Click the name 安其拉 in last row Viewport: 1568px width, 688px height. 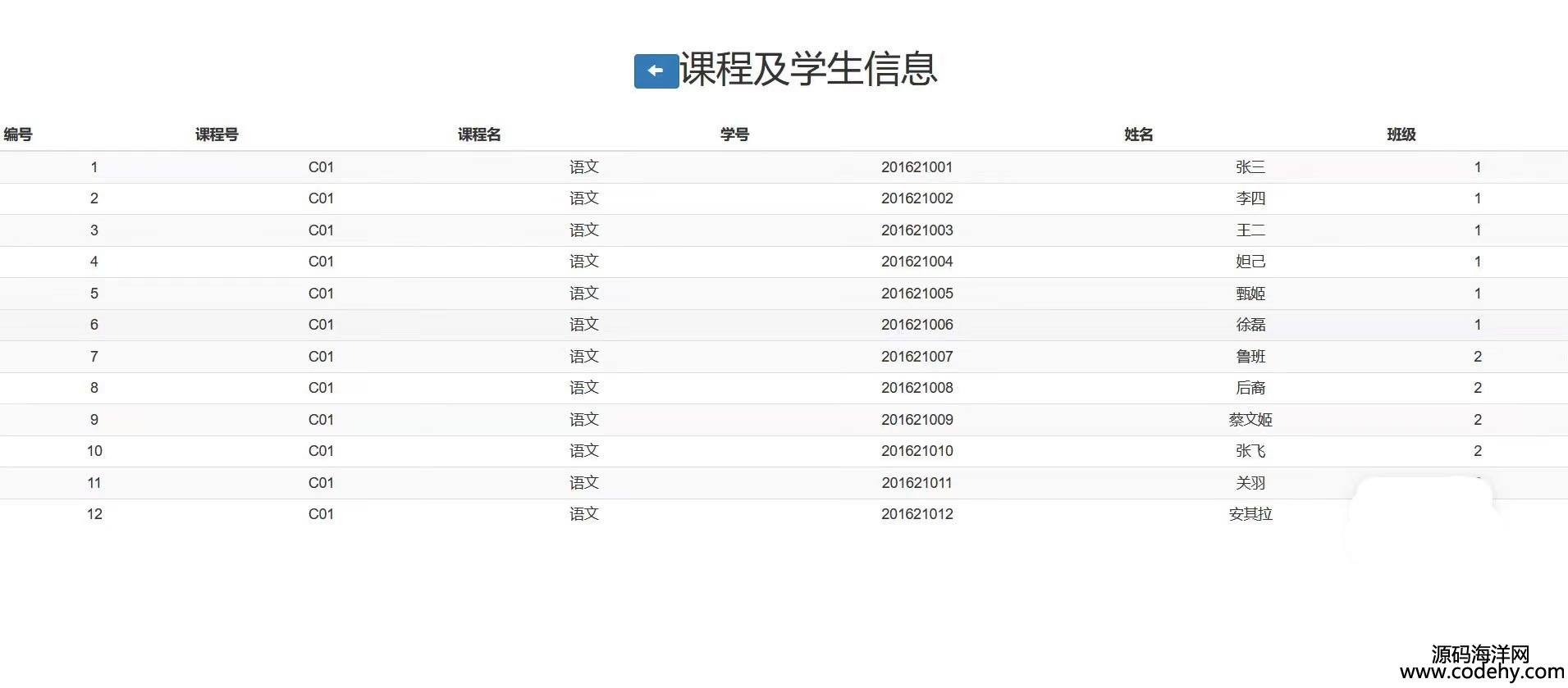[1250, 514]
